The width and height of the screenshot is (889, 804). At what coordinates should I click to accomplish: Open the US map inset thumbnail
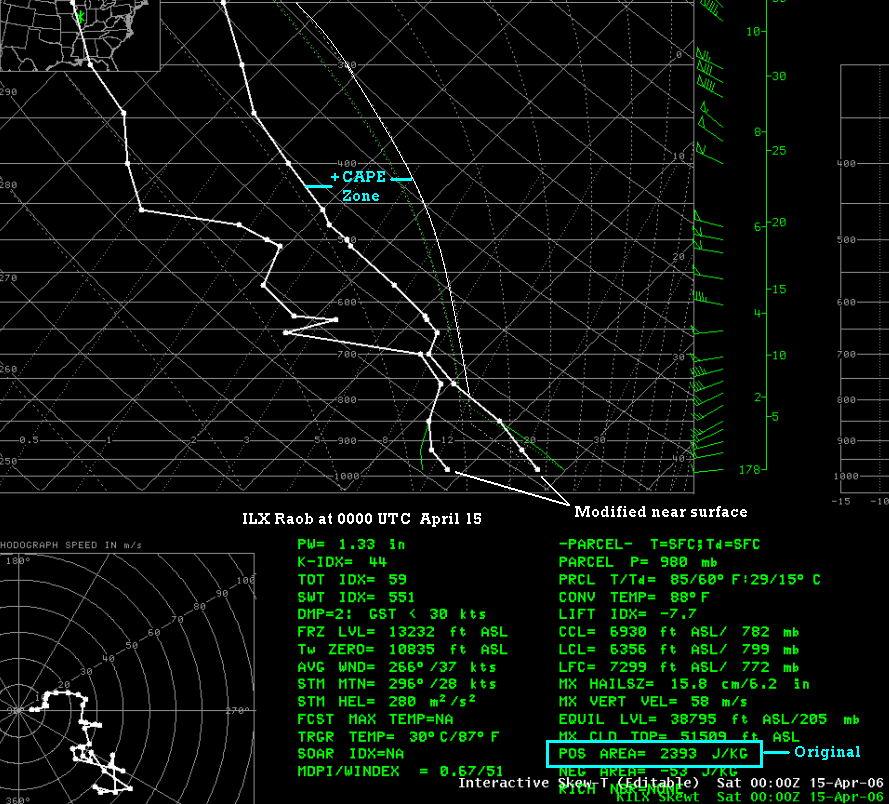(x=80, y=35)
